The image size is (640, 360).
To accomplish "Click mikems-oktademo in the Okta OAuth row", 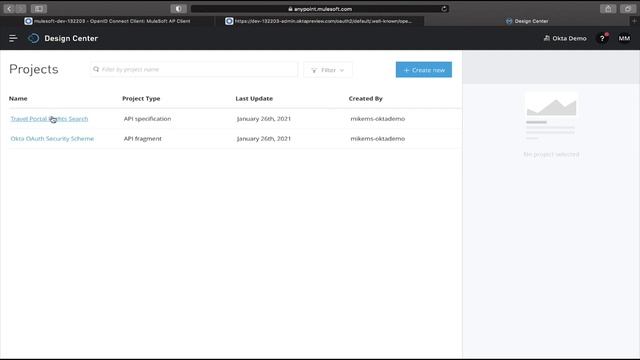I will tap(378, 139).
